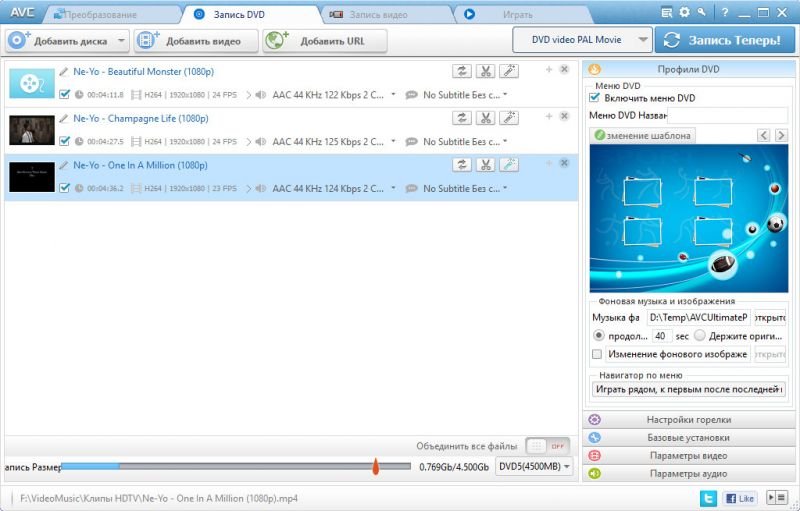Toggle 'Объединить все файлы' switch

coord(547,446)
